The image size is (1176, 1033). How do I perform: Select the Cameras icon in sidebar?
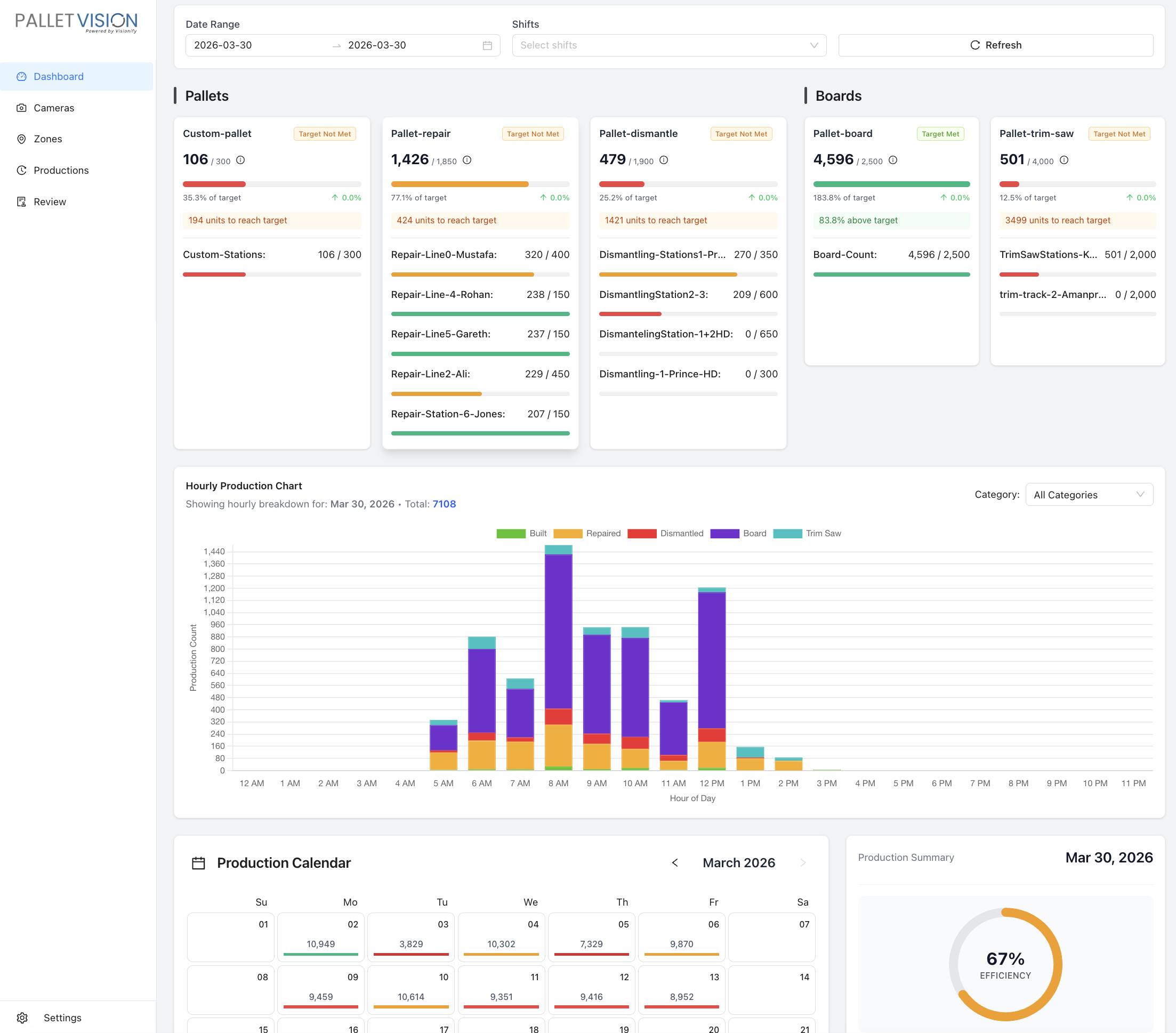tap(22, 108)
